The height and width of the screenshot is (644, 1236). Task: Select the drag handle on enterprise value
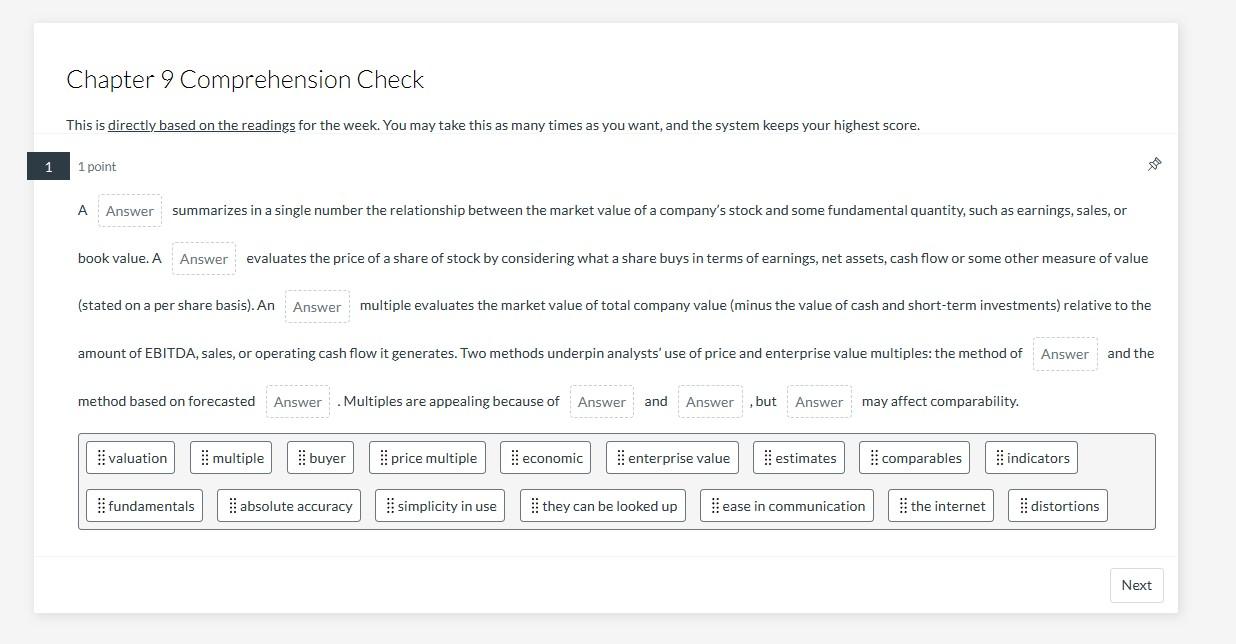tap(621, 457)
